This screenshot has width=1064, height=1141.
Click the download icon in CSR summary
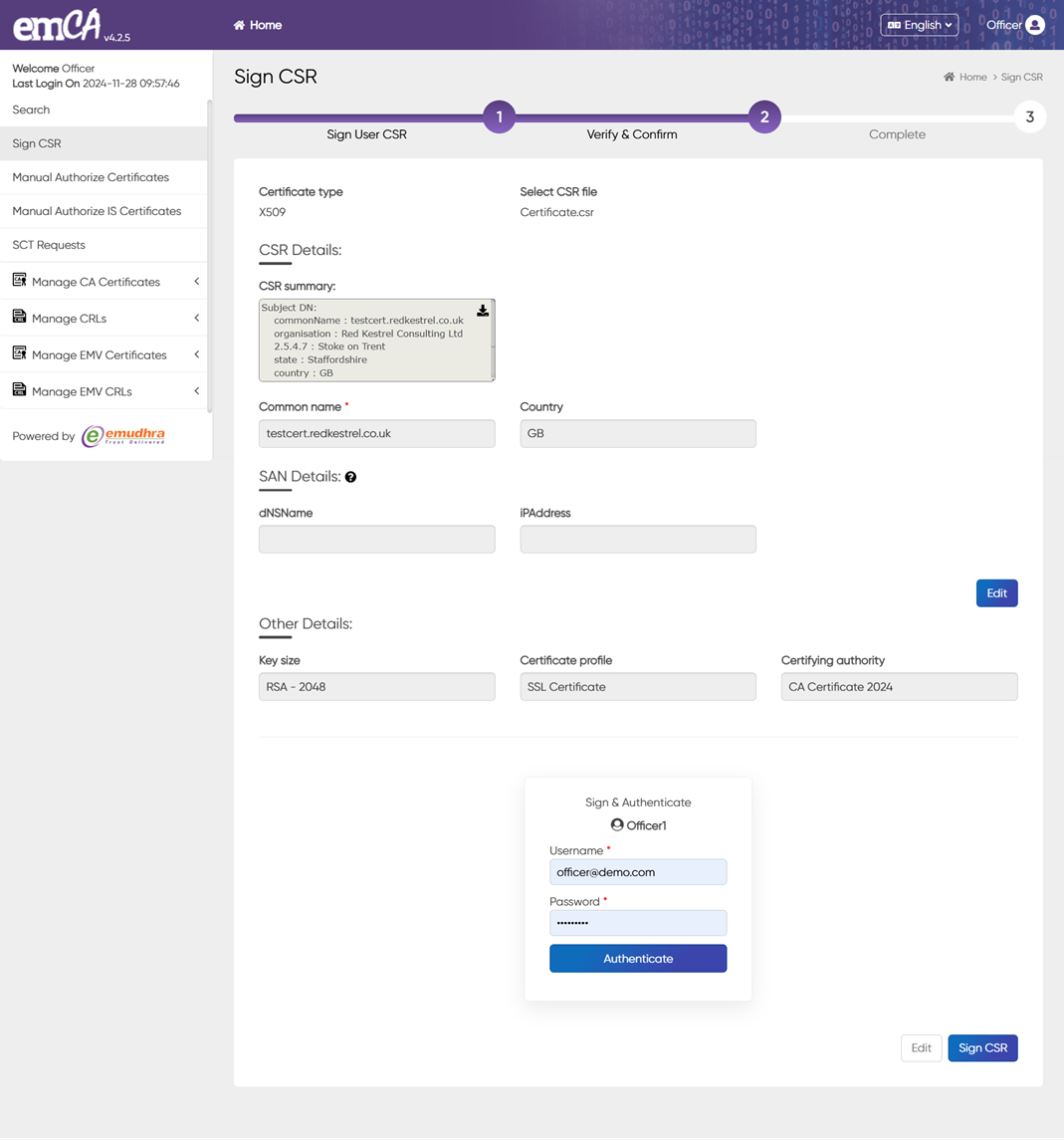point(483,311)
